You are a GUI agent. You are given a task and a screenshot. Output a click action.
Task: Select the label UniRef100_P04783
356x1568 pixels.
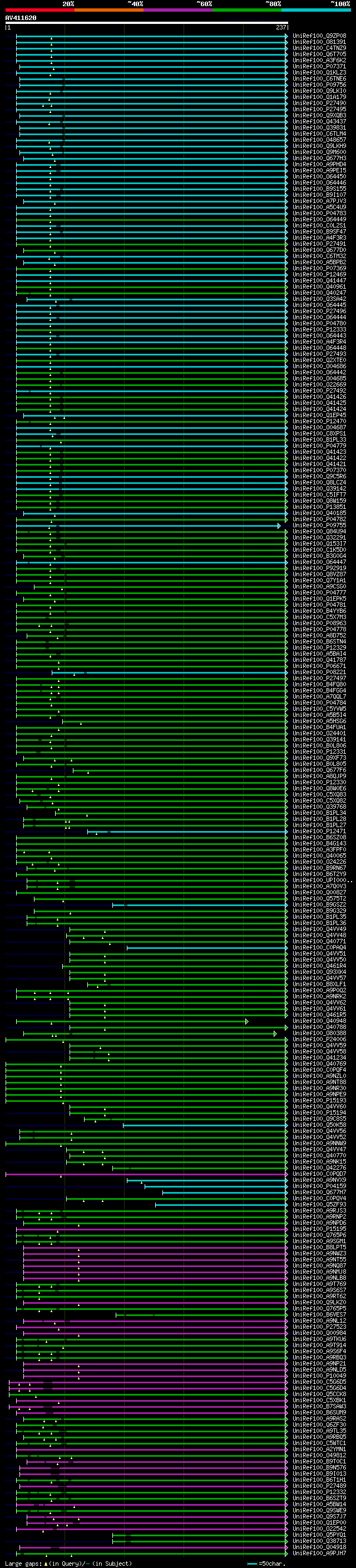coord(319,214)
